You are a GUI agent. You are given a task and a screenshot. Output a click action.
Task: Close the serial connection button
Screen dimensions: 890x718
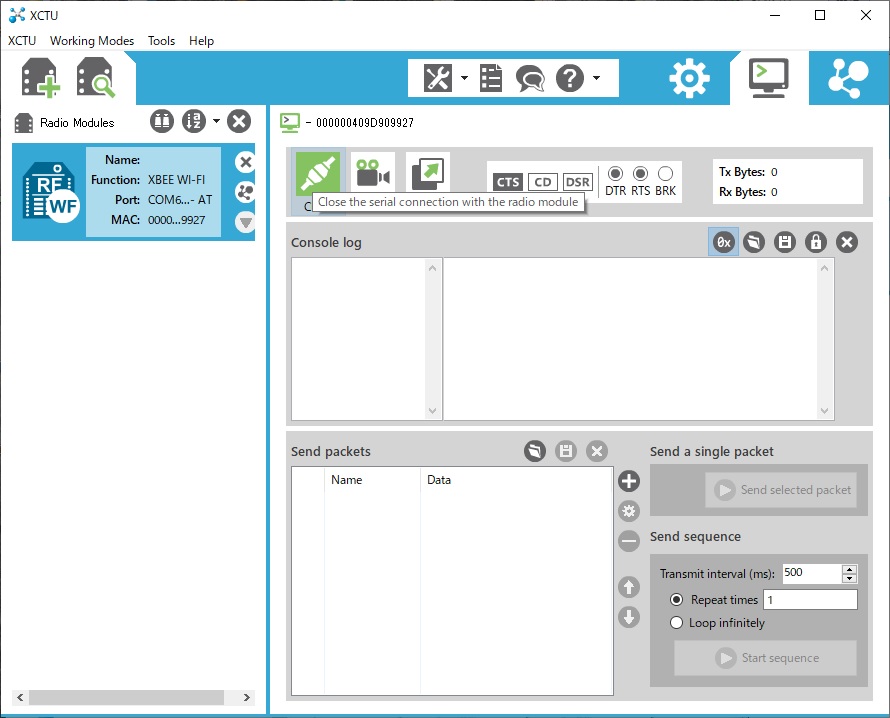(x=318, y=174)
